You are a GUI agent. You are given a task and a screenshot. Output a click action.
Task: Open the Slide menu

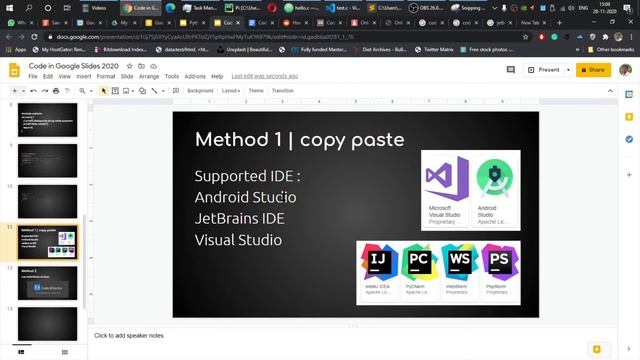[x=127, y=76]
